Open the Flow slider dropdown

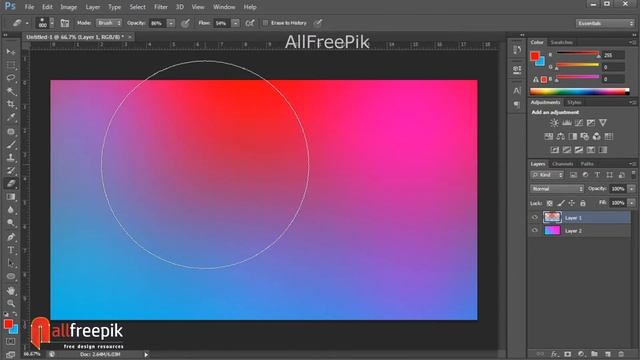236,23
